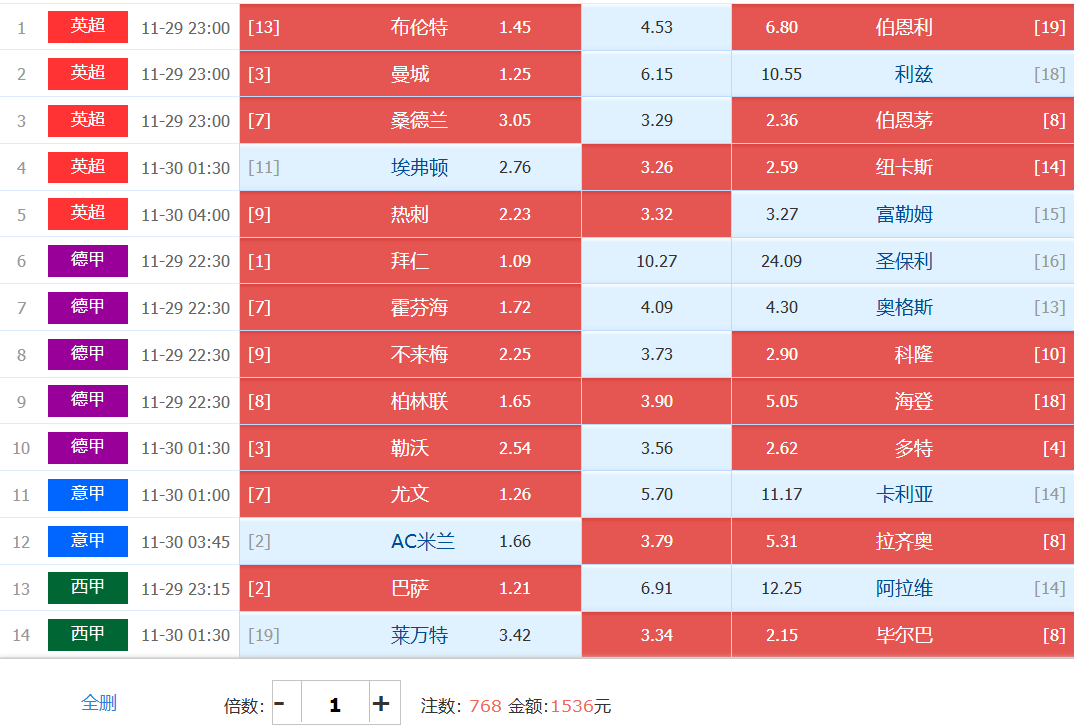Toggle draw odds 4.53 for 布伦特 match
Viewport: 1074px width, 725px height.
point(656,27)
